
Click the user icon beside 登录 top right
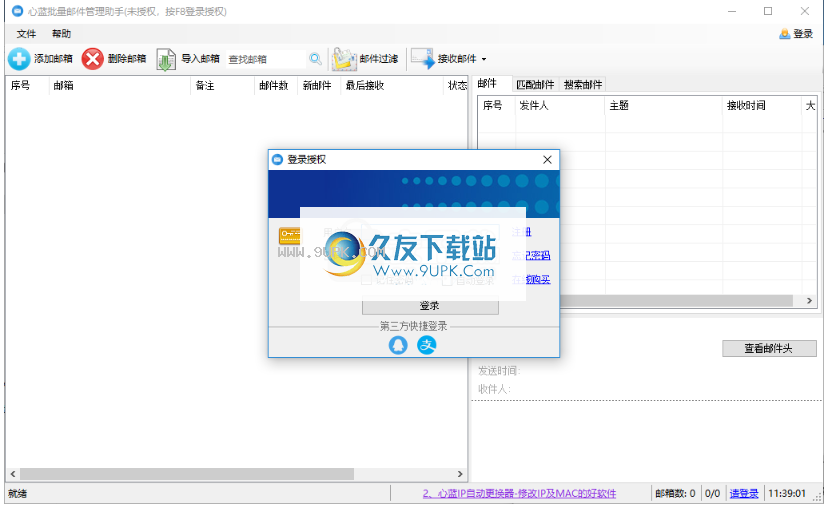pyautogui.click(x=784, y=34)
